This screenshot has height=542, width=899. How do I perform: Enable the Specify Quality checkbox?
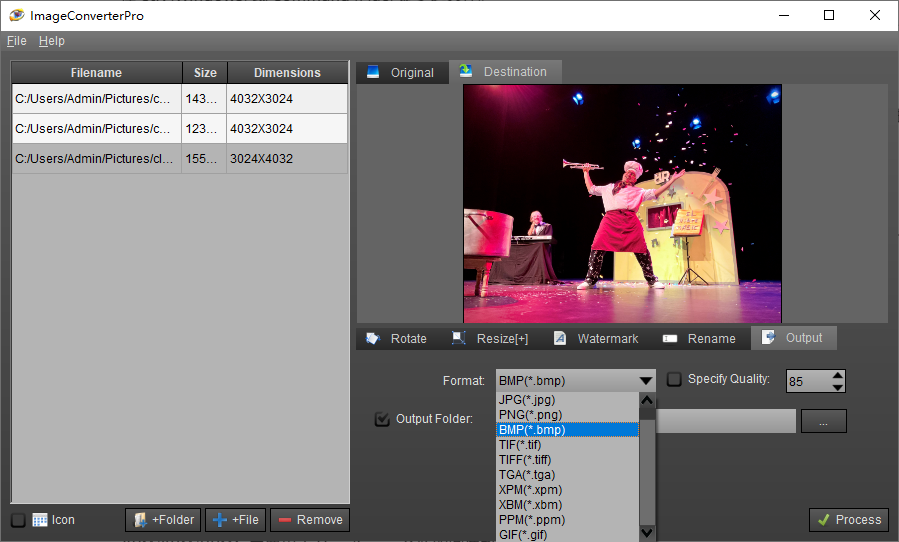click(x=674, y=379)
